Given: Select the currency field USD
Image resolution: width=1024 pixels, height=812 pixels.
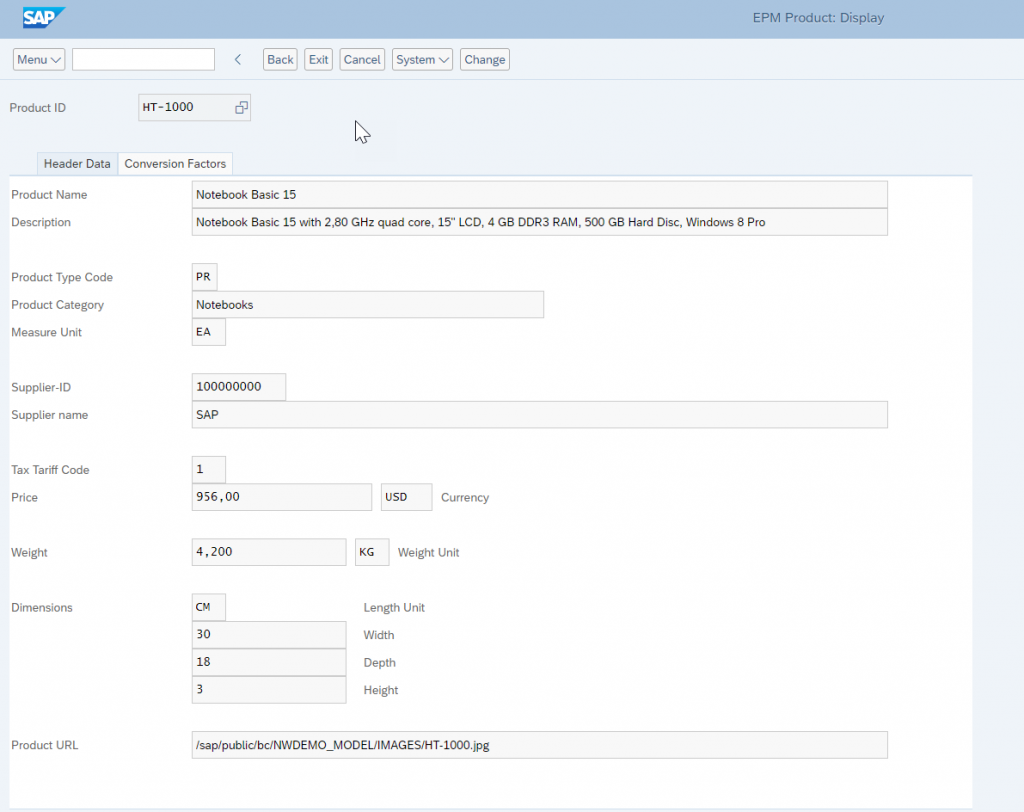Looking at the screenshot, I should (406, 497).
